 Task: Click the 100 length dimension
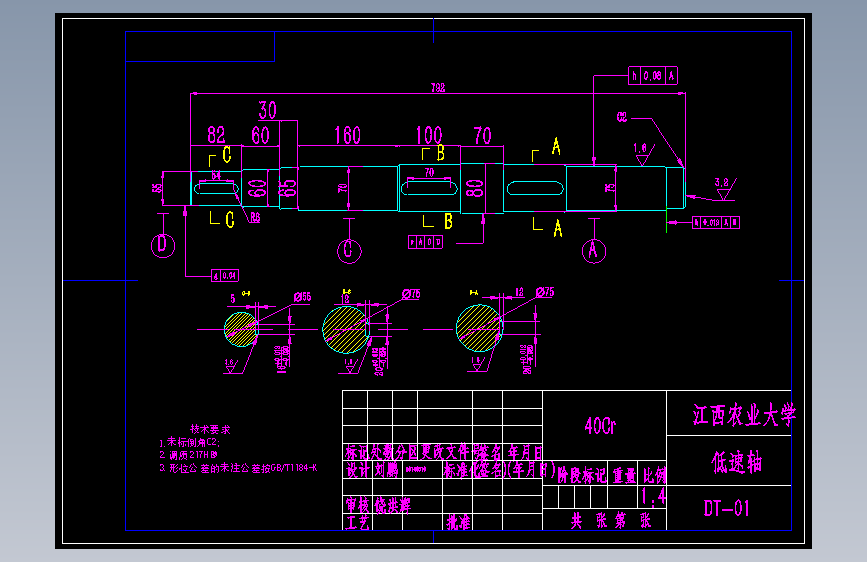[429, 136]
